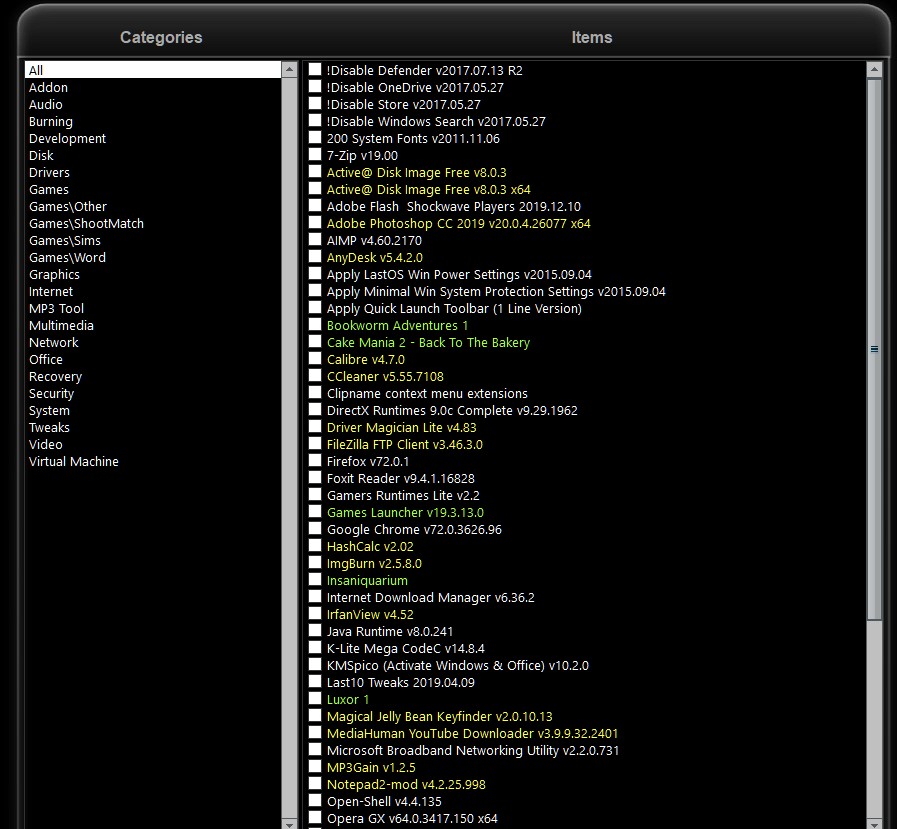Check the Java Runtime v8.0.241 box
The image size is (897, 829).
point(315,631)
